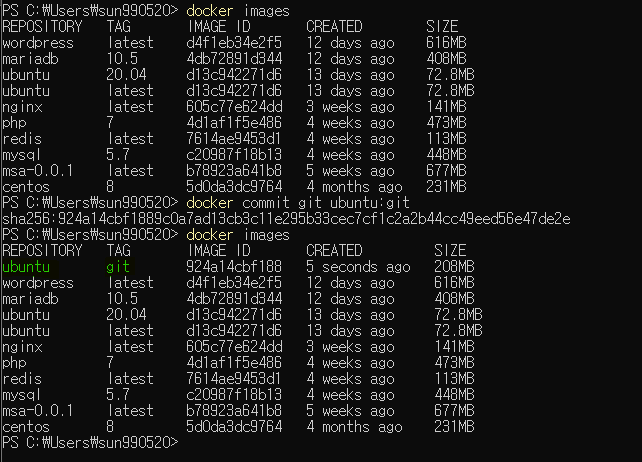Click the 677MB size in the pre-commit listing

[446, 171]
